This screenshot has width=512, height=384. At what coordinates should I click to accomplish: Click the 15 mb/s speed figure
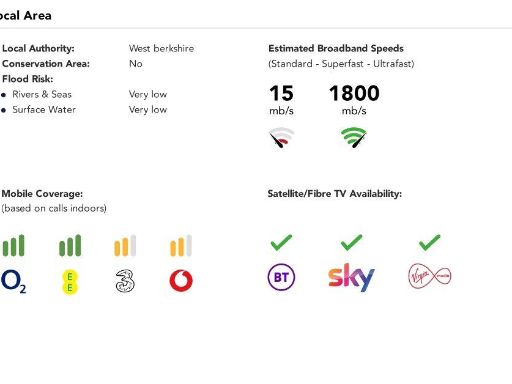(x=282, y=99)
